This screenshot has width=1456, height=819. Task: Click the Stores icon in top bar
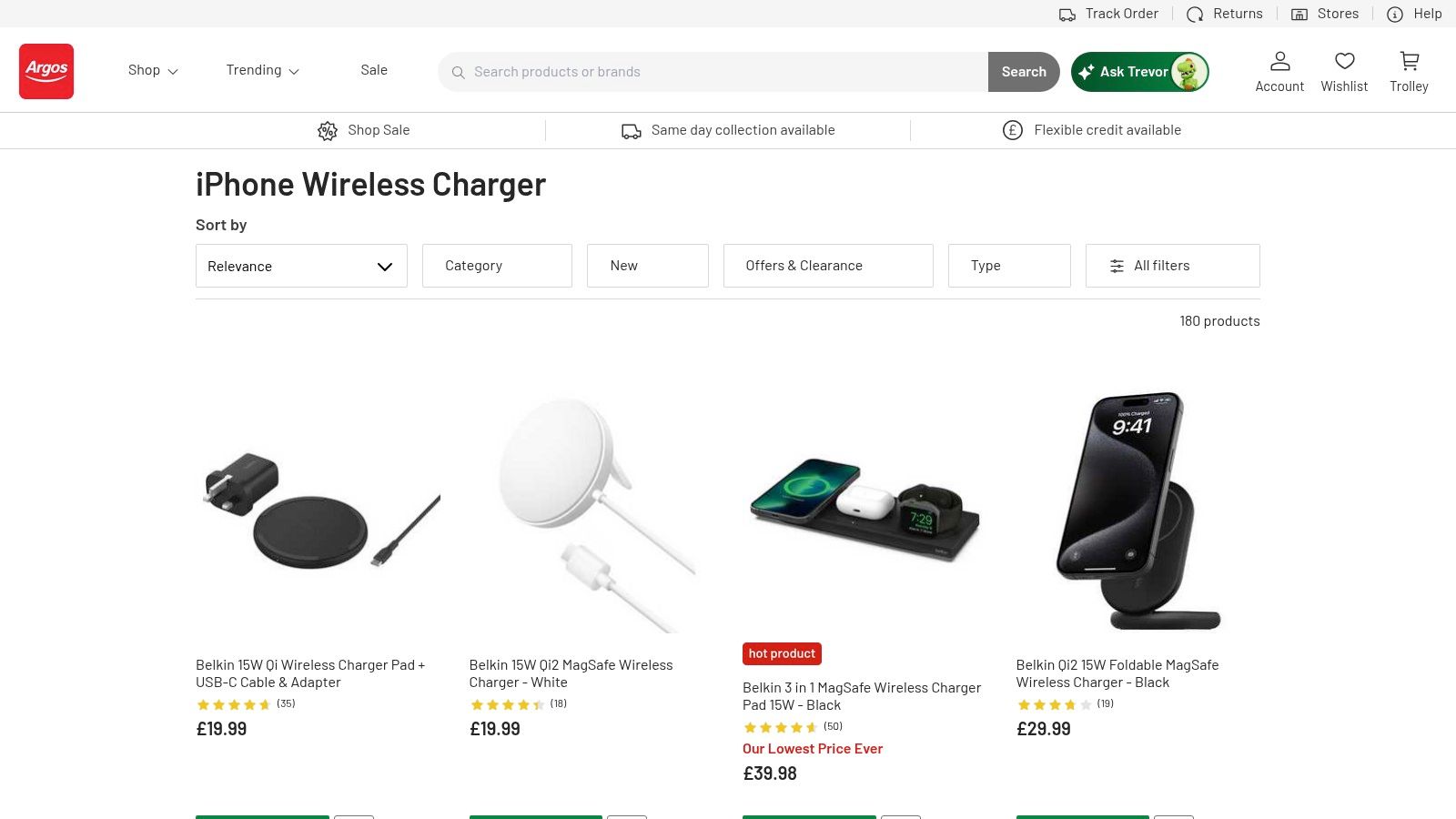(x=1299, y=15)
